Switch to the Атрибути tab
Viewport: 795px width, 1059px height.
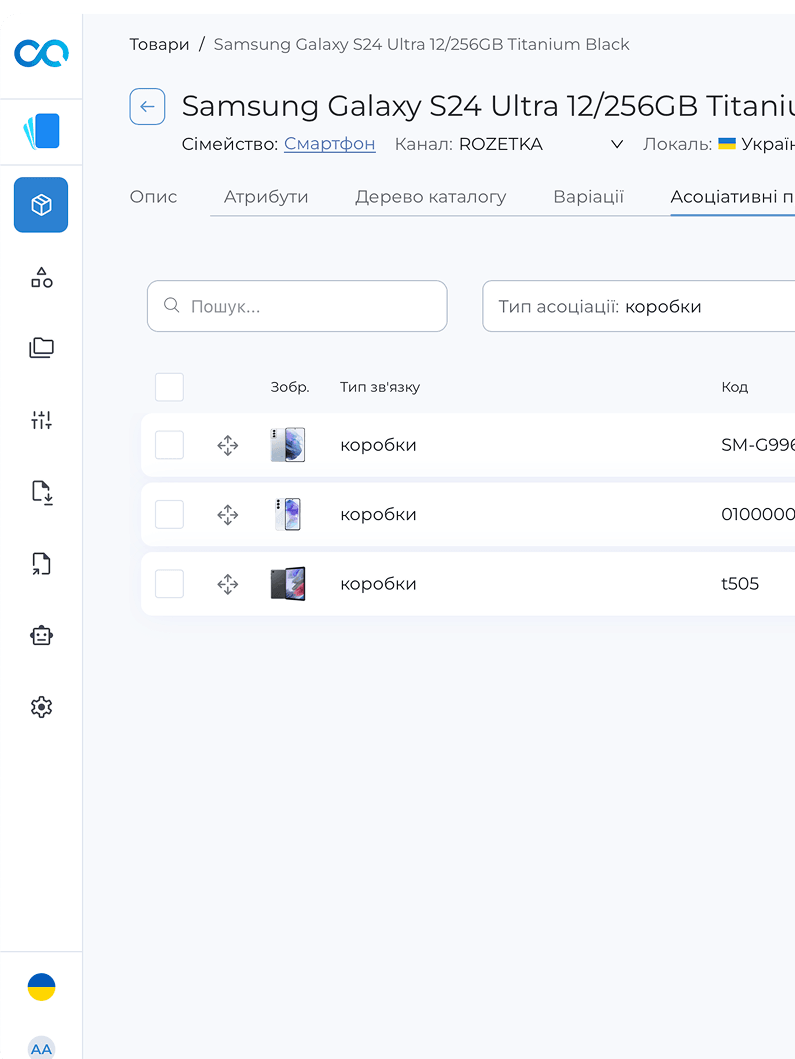266,197
